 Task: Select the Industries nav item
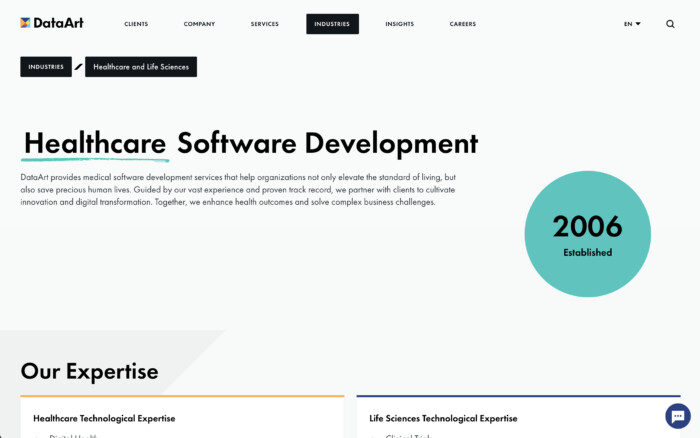[x=332, y=24]
